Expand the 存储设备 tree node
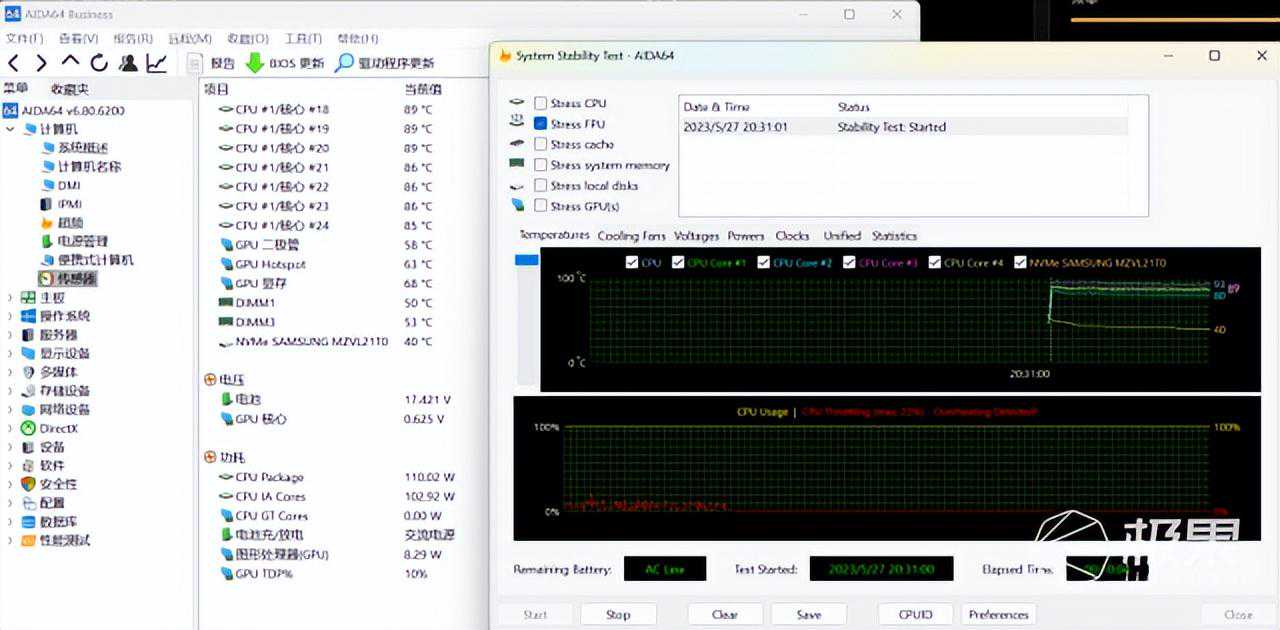The height and width of the screenshot is (630, 1280). (x=11, y=391)
